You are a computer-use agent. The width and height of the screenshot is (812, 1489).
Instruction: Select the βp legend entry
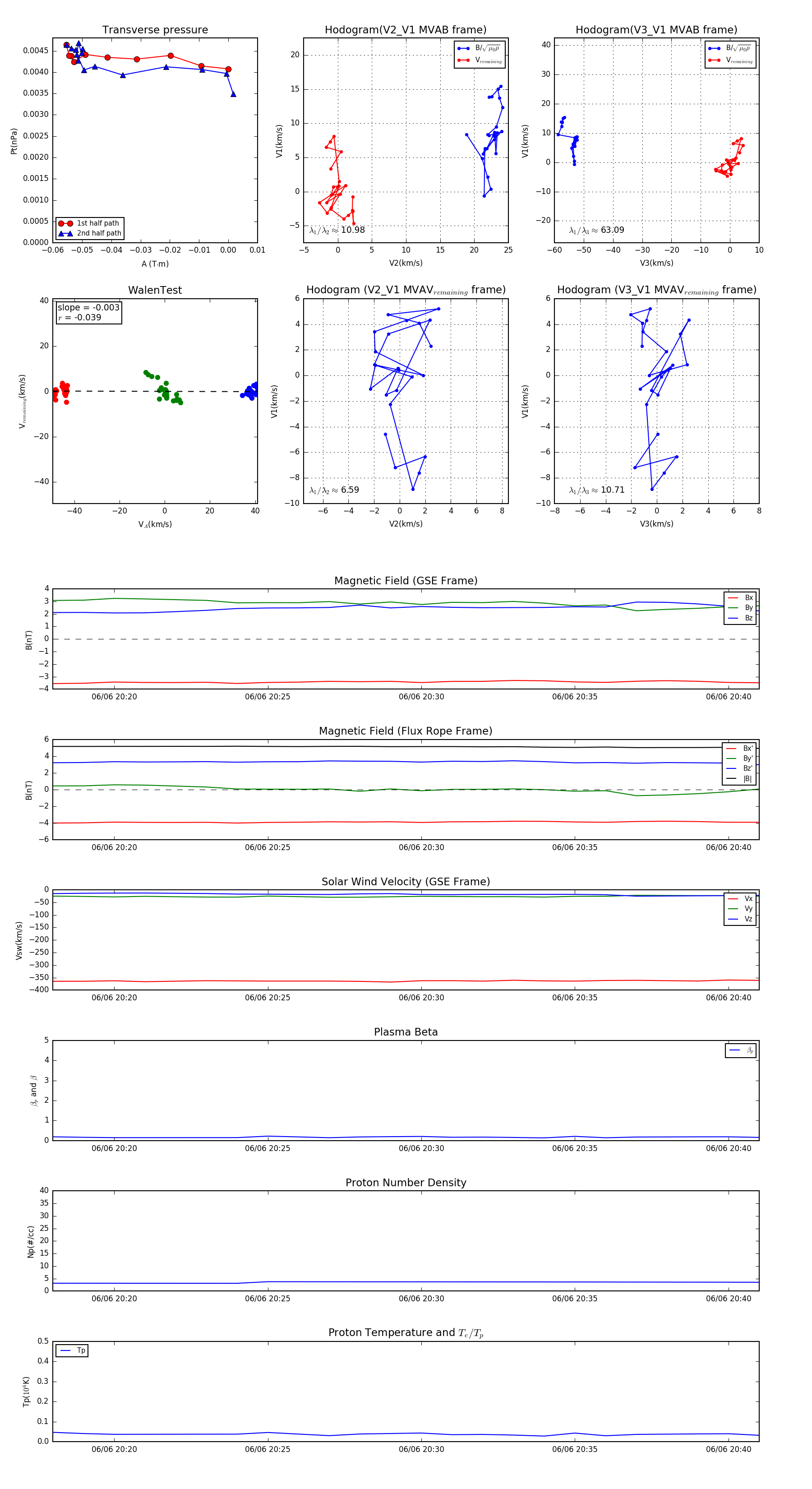[x=741, y=1050]
